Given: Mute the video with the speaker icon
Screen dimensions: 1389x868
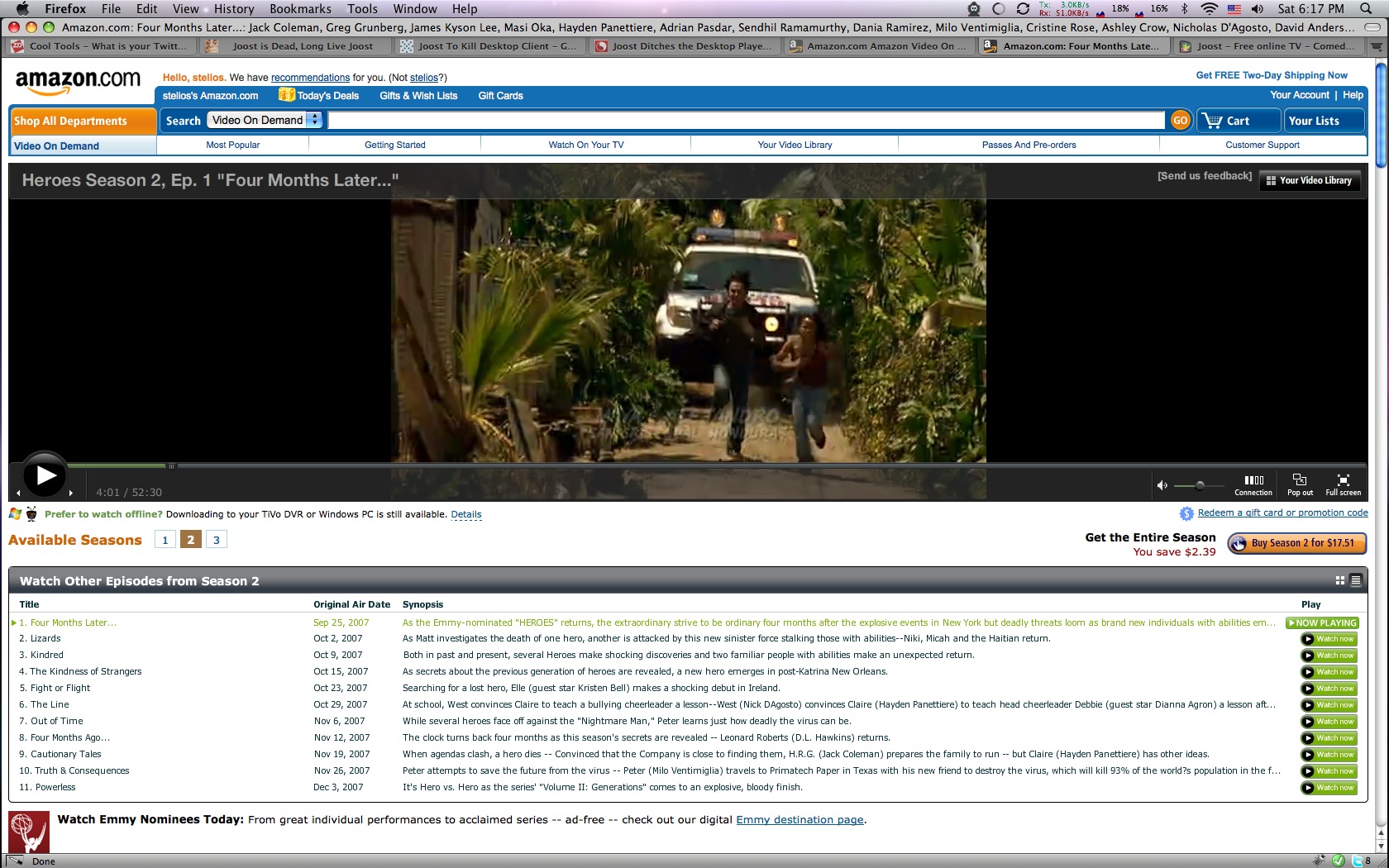Looking at the screenshot, I should click(1162, 485).
